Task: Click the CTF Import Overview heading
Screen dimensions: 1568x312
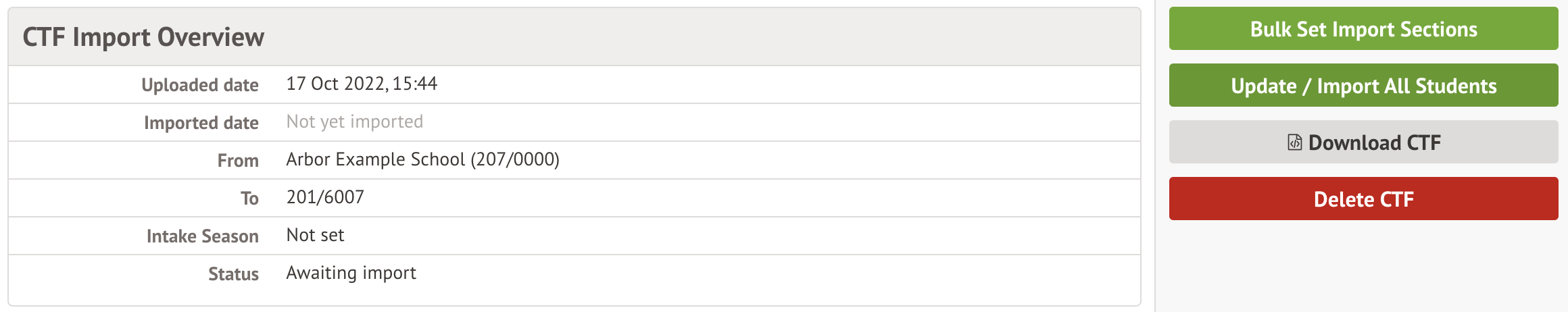Action: [x=143, y=37]
